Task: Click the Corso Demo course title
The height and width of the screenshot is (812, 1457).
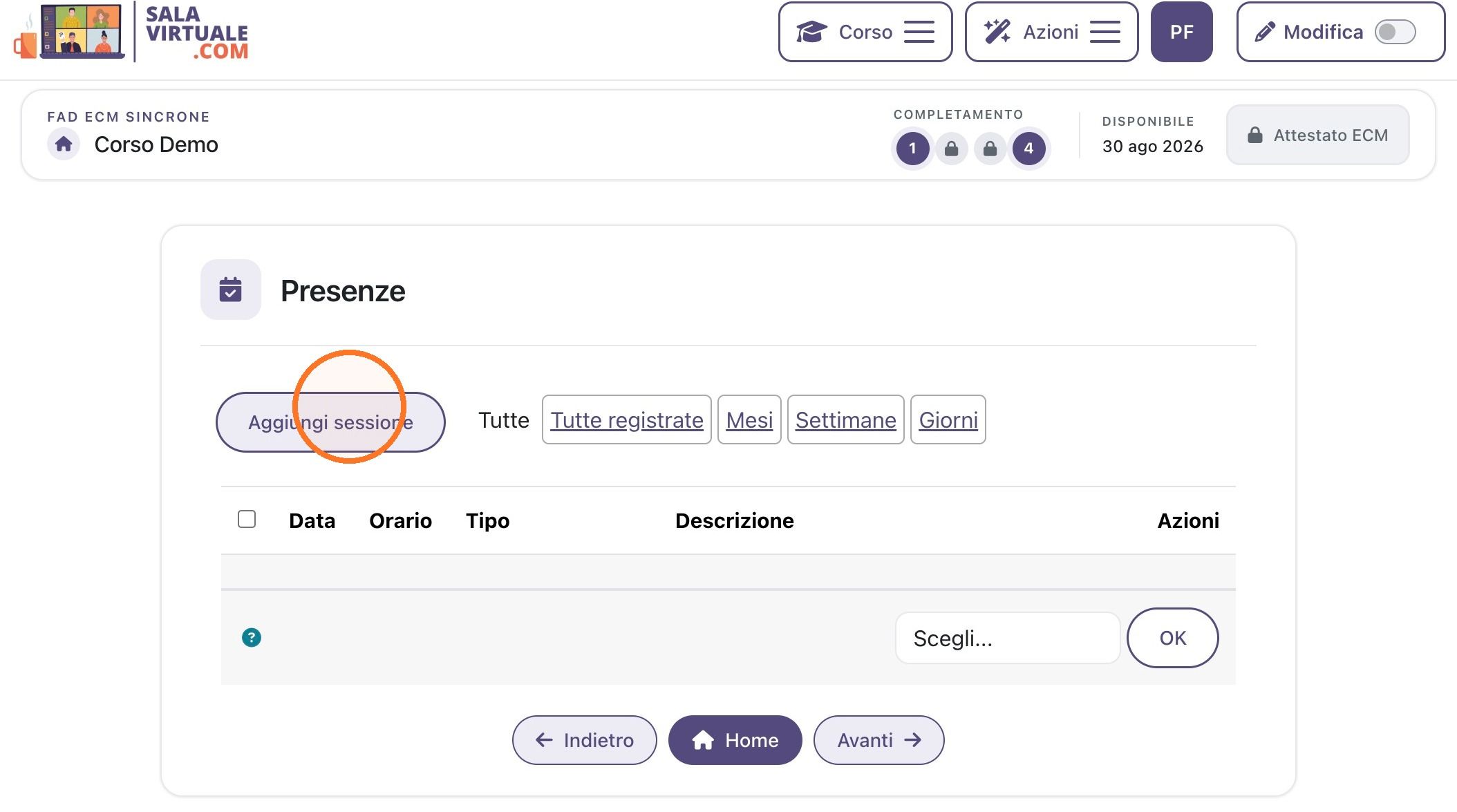Action: (x=156, y=144)
